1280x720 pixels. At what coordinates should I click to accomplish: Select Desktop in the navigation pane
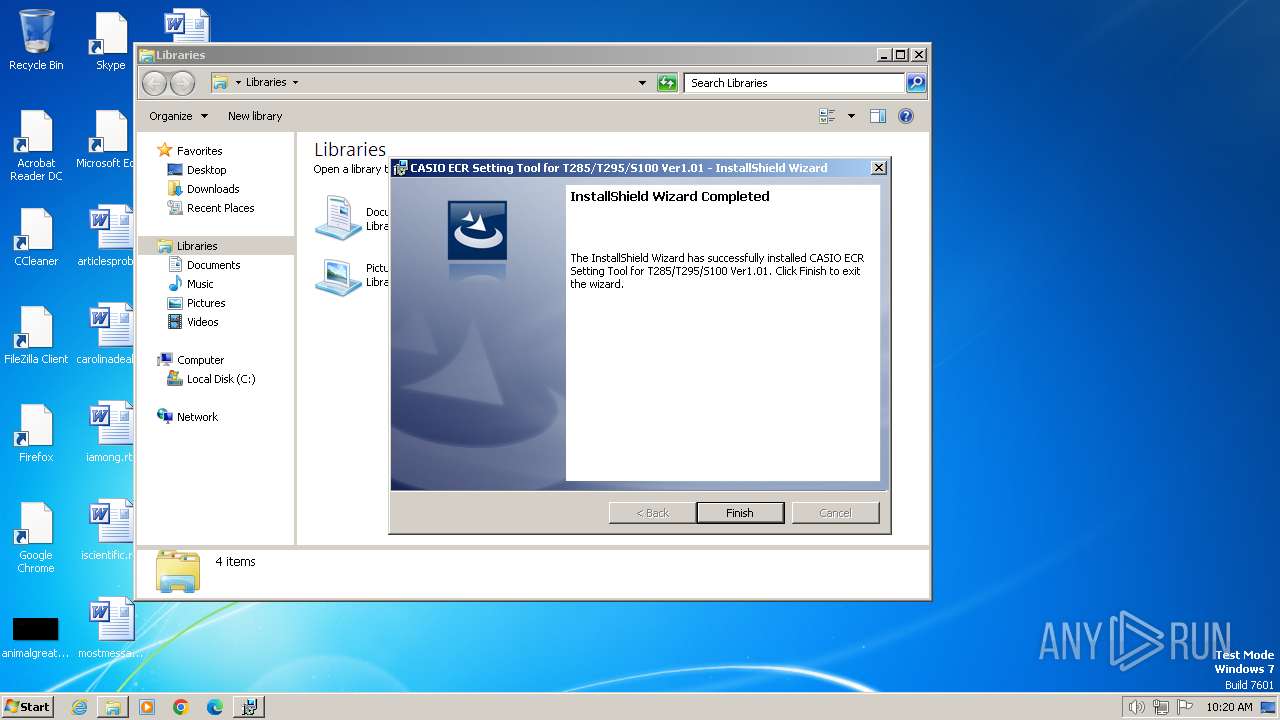point(206,170)
